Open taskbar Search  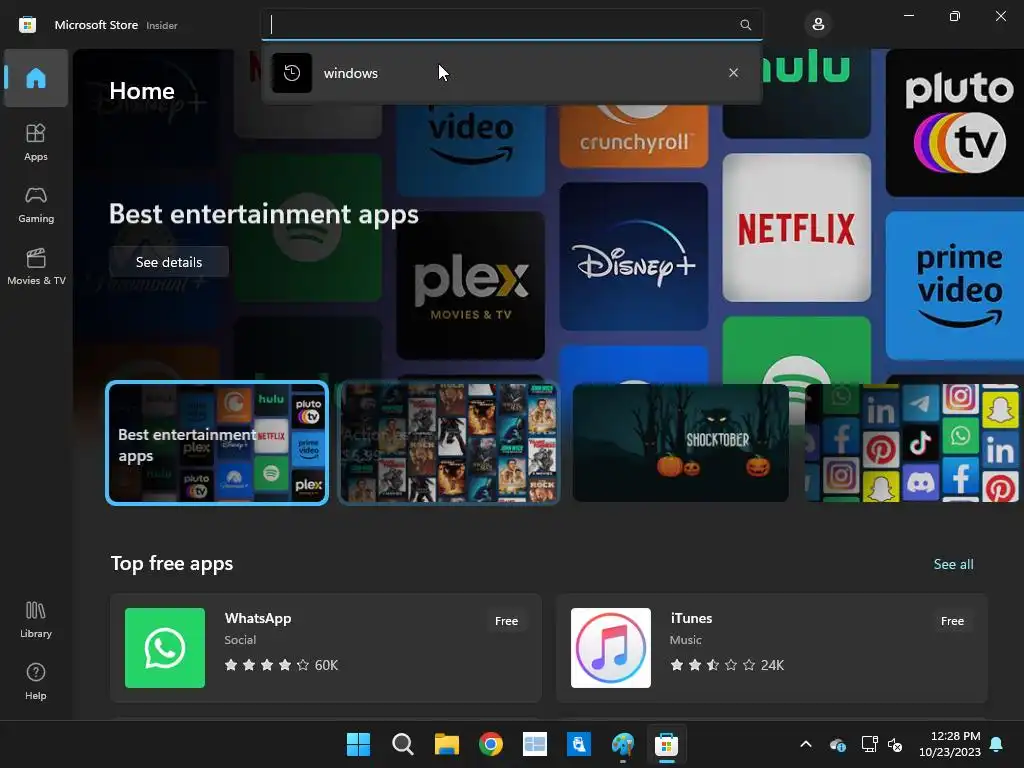click(402, 744)
